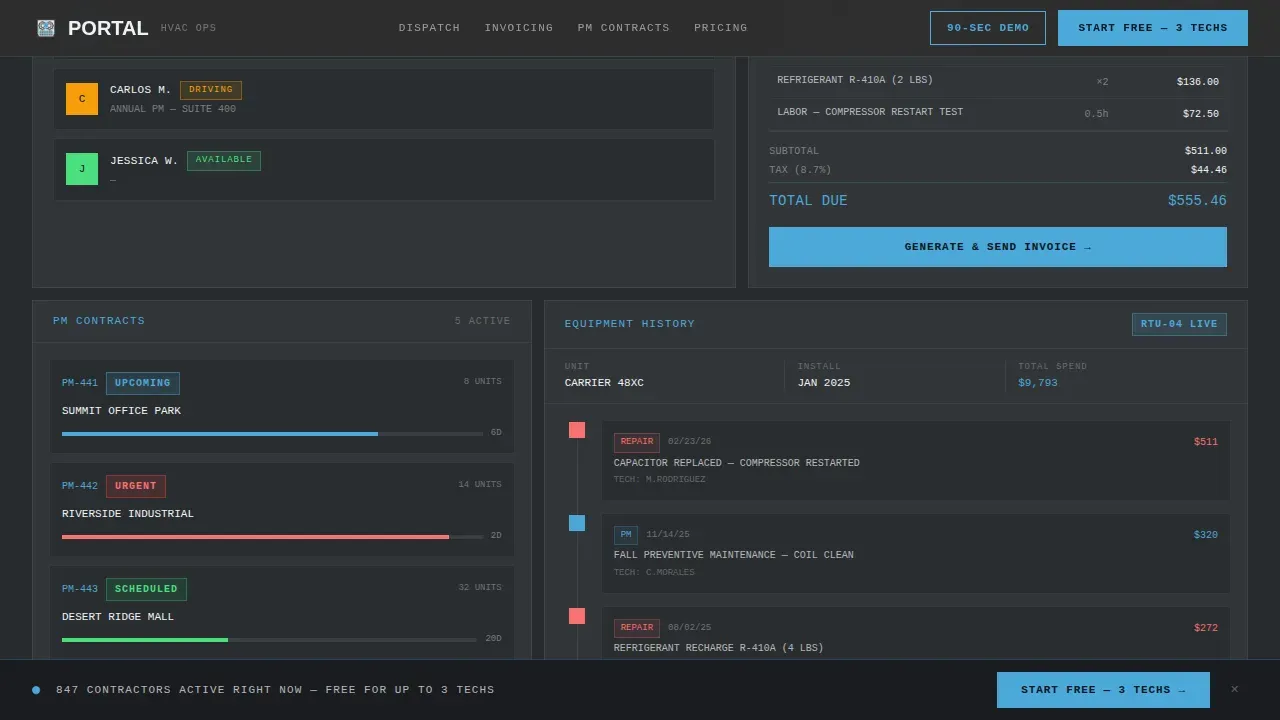
Task: Click the $511 repair cost
Action: [1206, 442]
